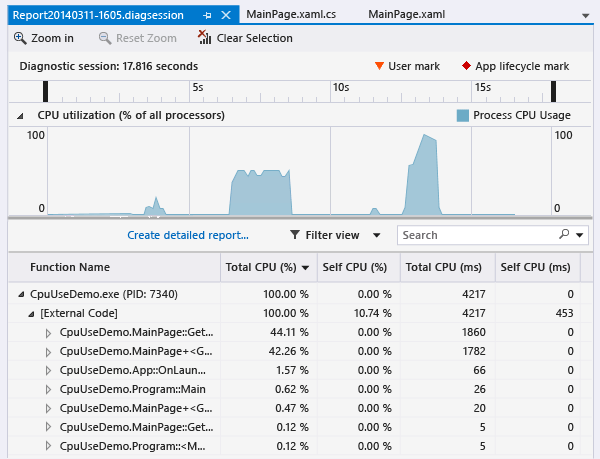The width and height of the screenshot is (600, 459).
Task: Expand the MainPage+<G row at 0.47 %
Action: [x=48, y=409]
